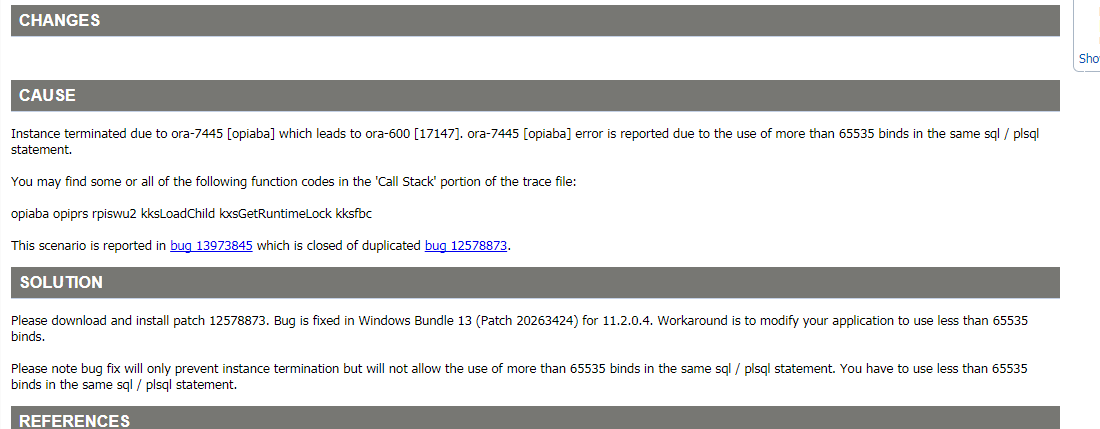Click the CHANGES section header

click(535, 21)
